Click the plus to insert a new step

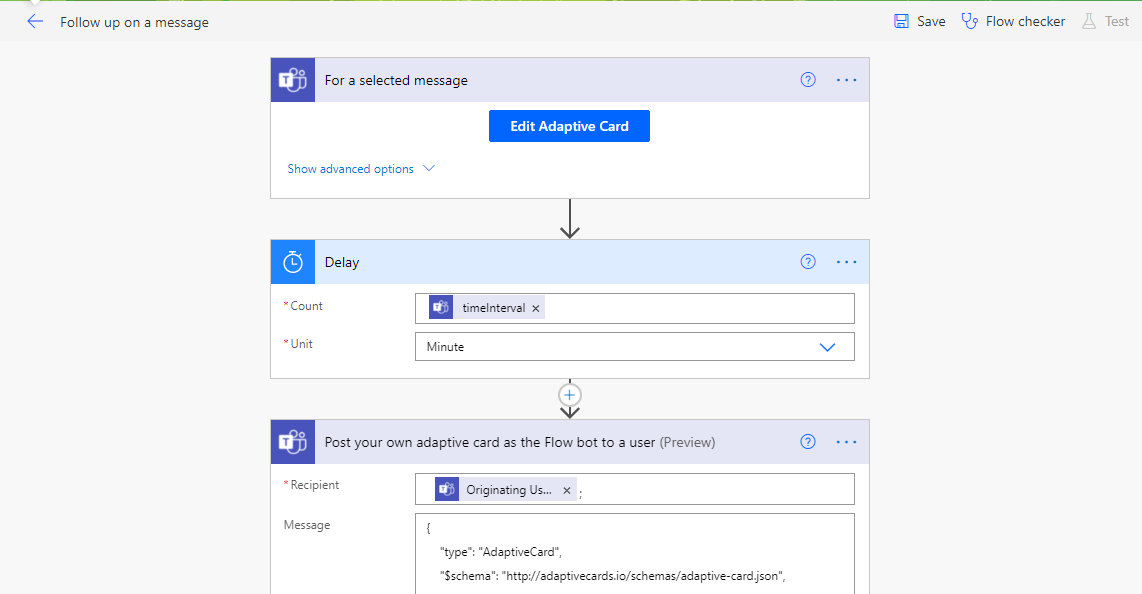[x=569, y=395]
